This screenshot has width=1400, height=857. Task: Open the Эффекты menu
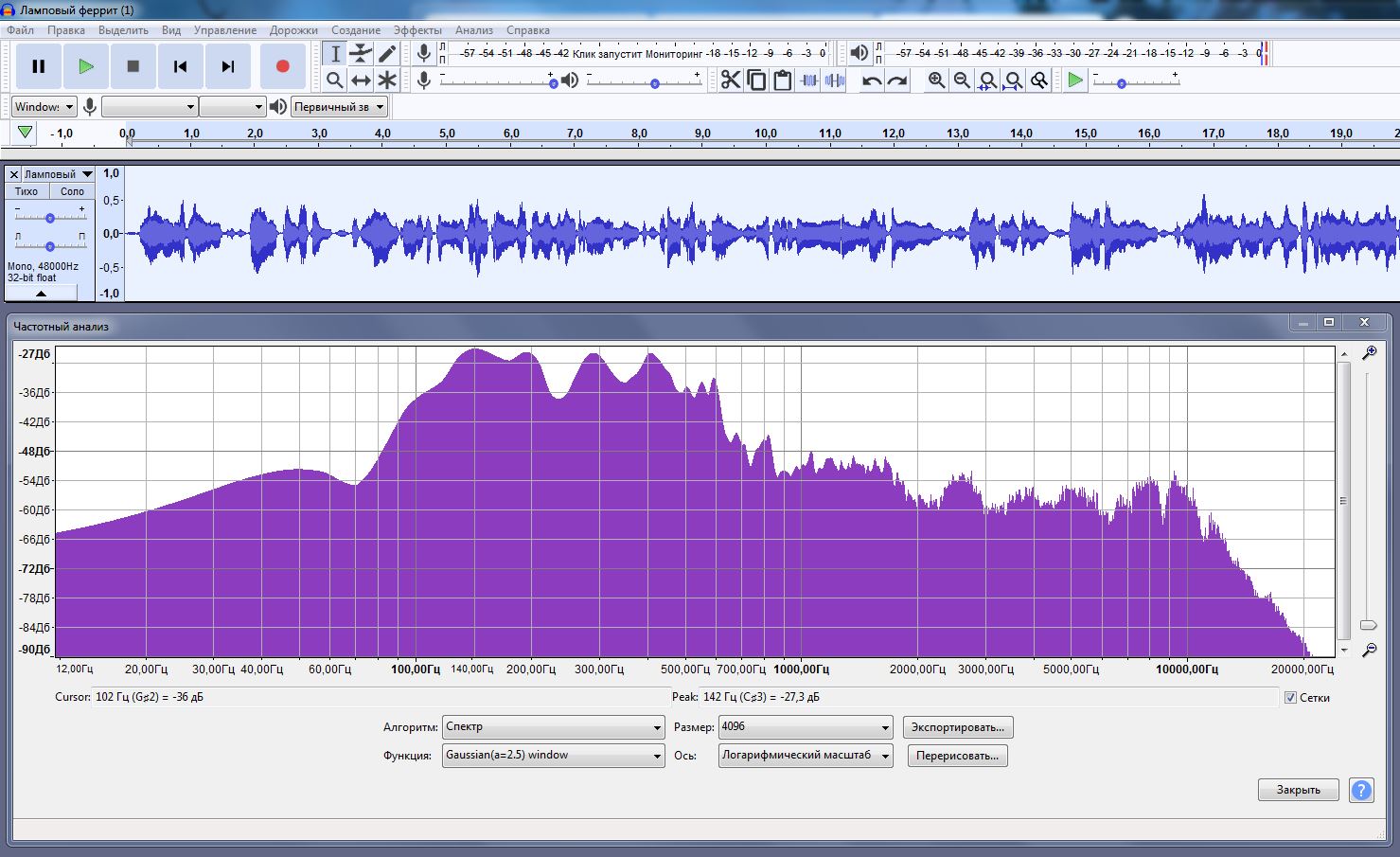coord(417,30)
